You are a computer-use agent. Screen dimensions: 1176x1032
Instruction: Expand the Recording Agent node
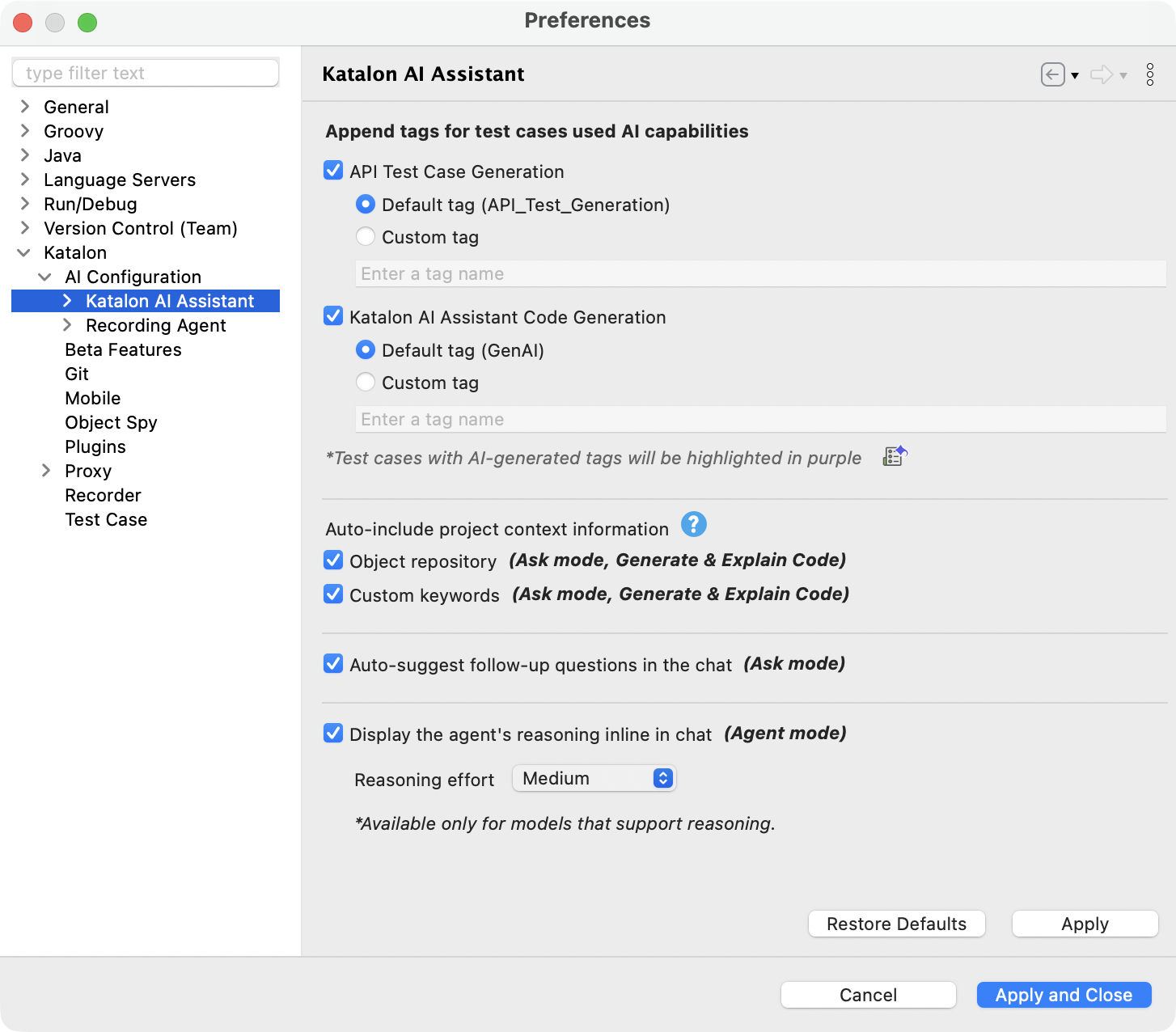click(67, 325)
